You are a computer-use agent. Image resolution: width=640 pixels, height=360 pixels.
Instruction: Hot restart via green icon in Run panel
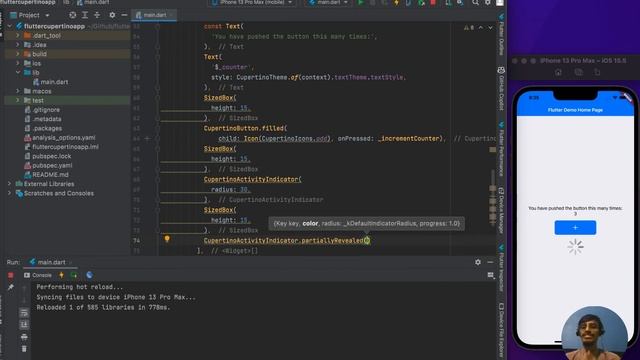coord(74,275)
